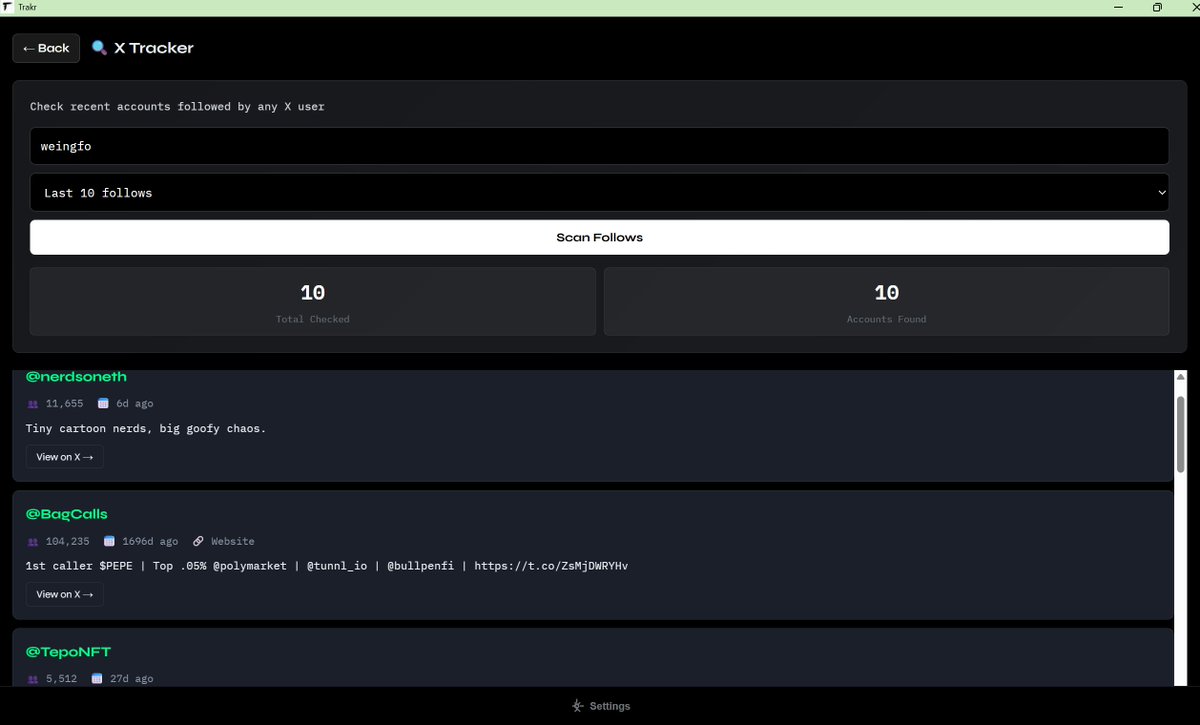Open the @TepoNFT profile handle
The width and height of the screenshot is (1200, 725).
[68, 652]
